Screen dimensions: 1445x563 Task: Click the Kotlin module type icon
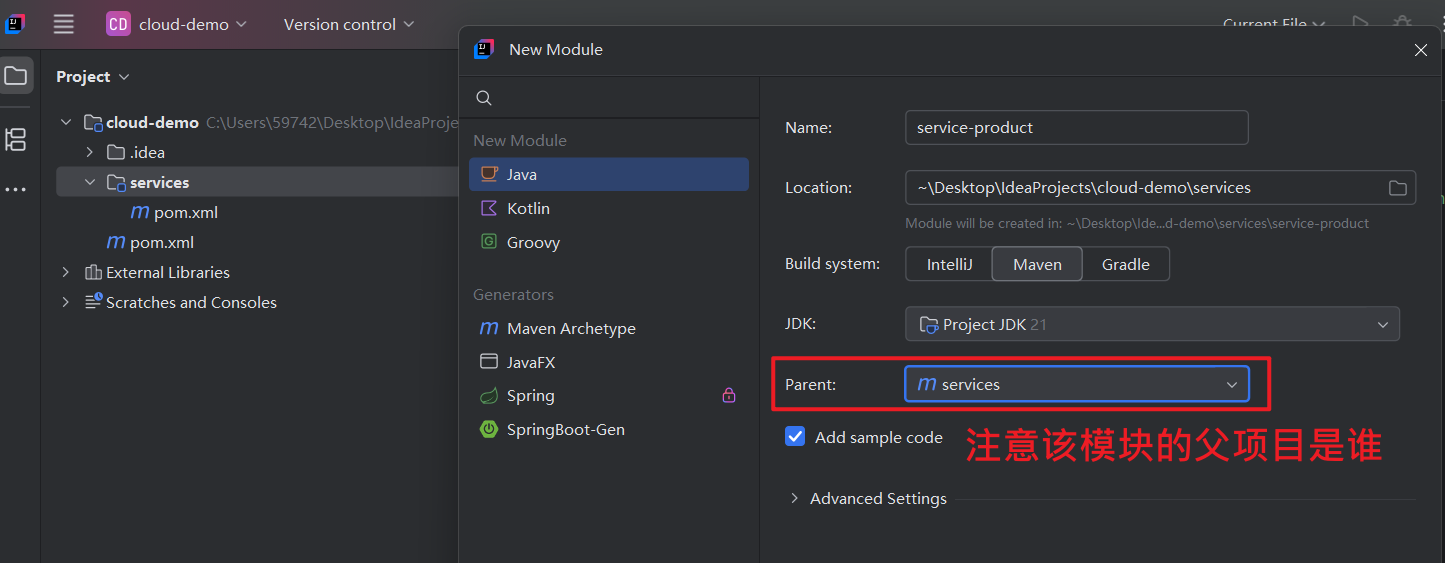pos(489,208)
